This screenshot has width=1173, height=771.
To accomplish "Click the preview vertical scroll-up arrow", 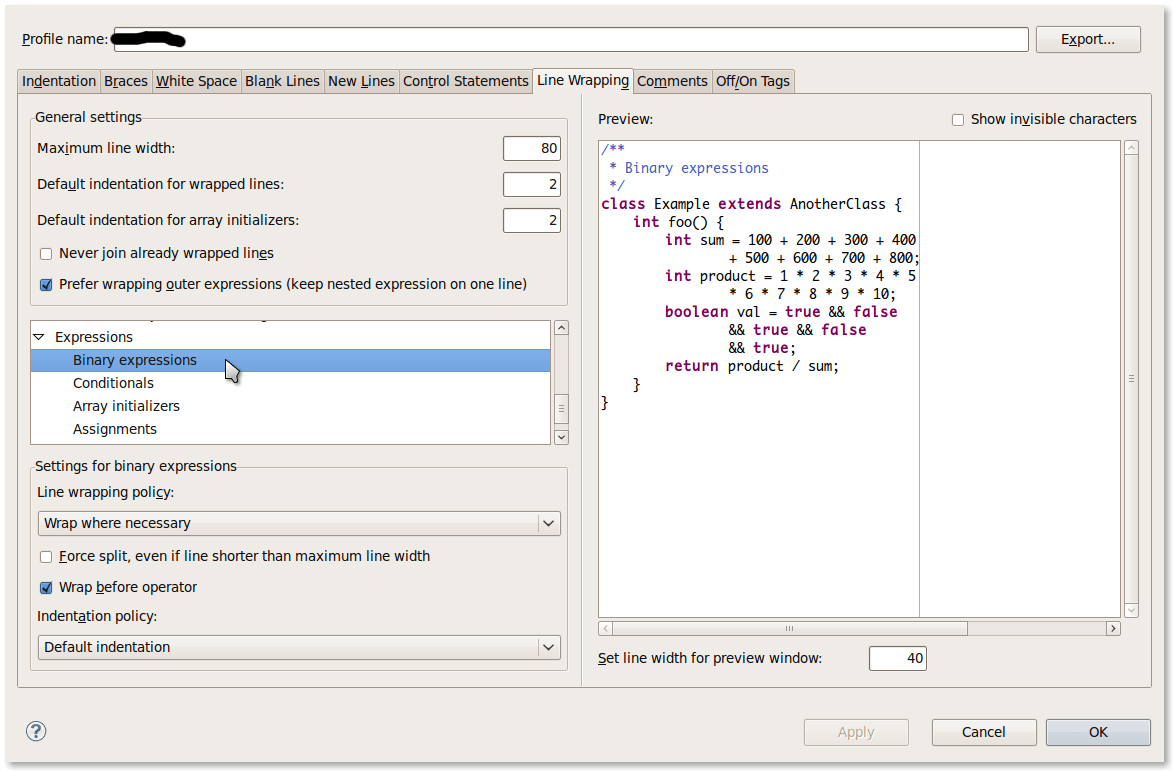I will tap(1131, 148).
